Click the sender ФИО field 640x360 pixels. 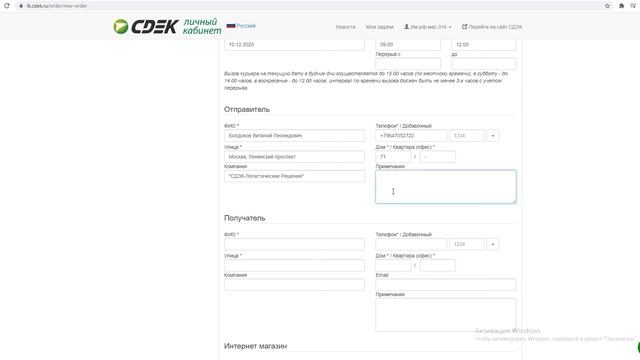[294, 136]
